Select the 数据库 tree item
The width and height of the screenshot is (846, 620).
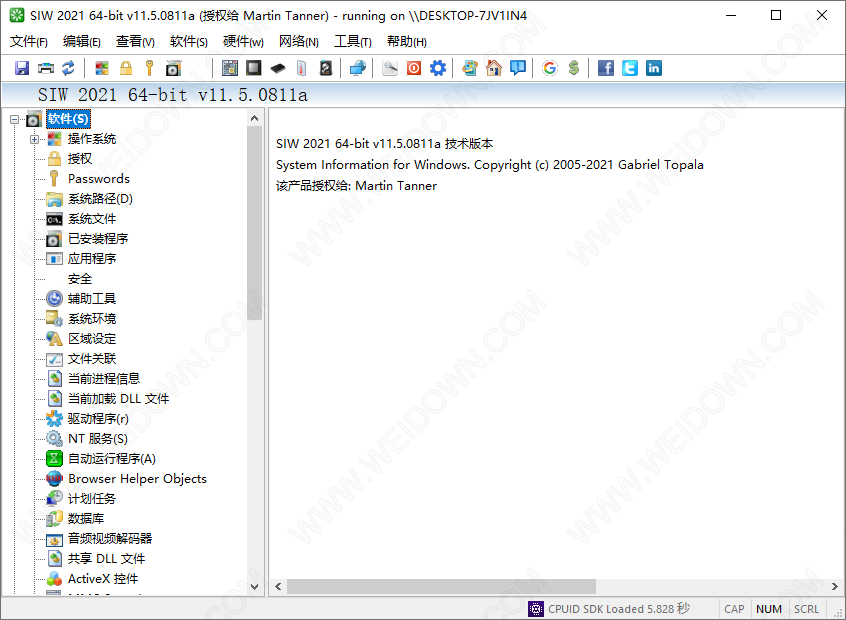(x=86, y=519)
